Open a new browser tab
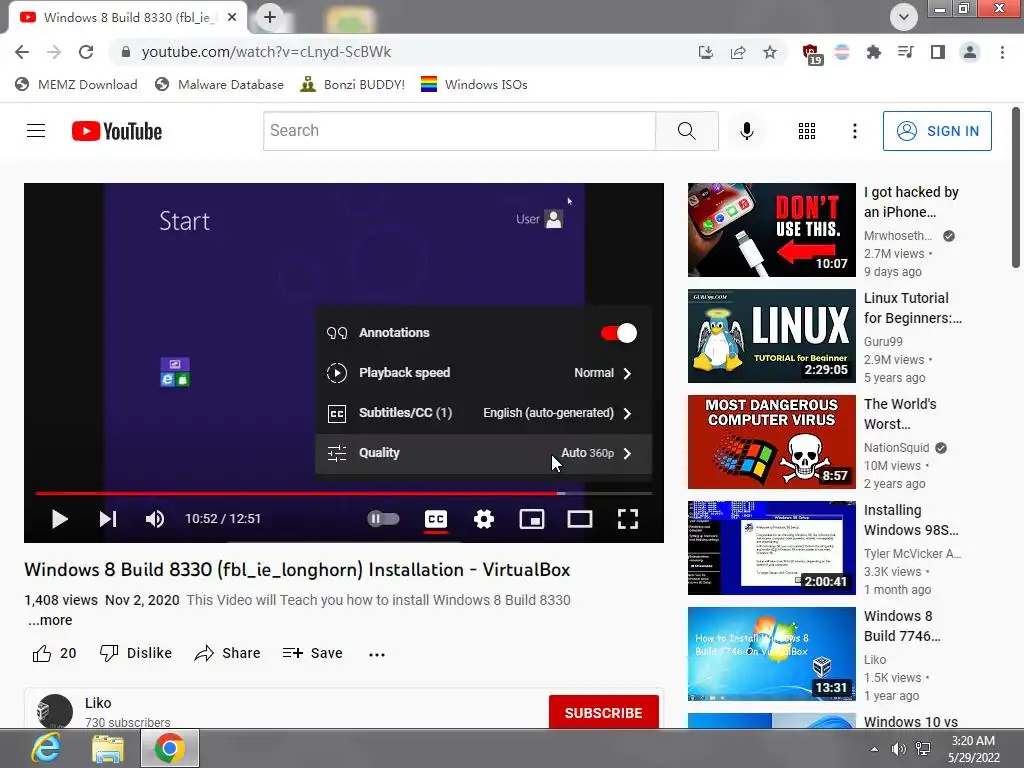The image size is (1024, 768). [270, 18]
